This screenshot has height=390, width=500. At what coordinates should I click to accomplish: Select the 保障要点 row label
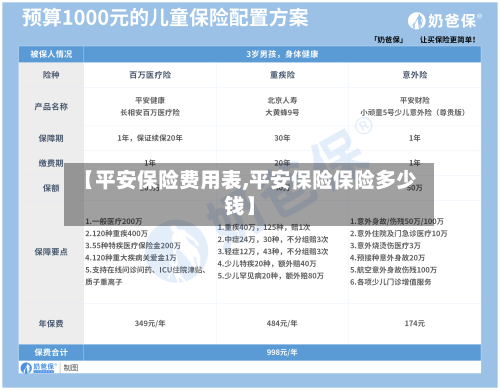click(x=51, y=252)
